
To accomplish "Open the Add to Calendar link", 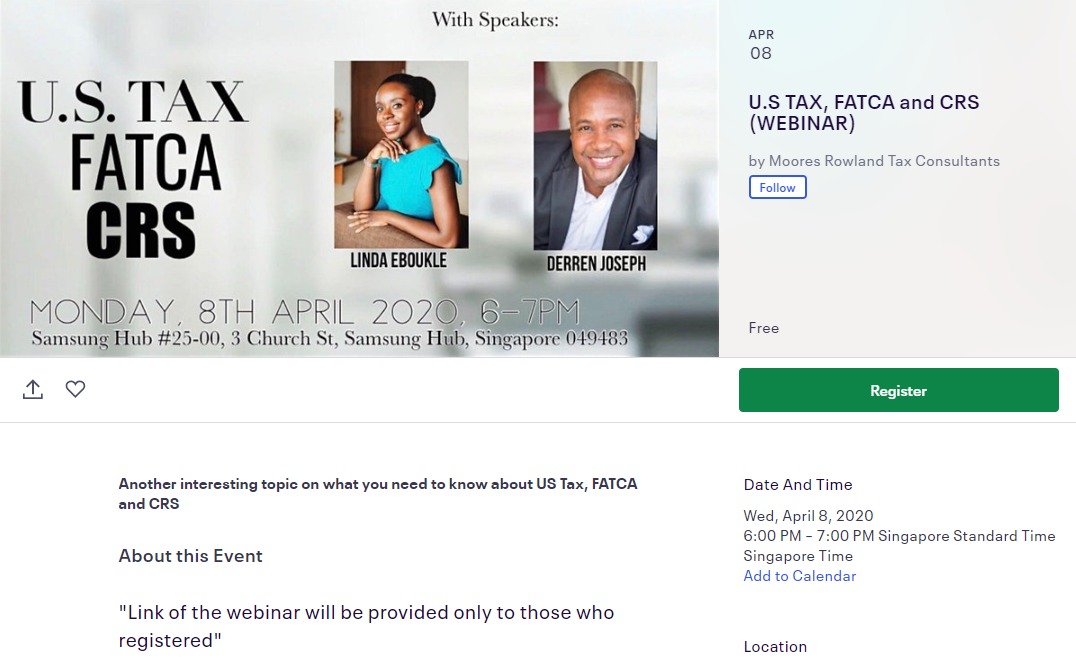I will 799,576.
